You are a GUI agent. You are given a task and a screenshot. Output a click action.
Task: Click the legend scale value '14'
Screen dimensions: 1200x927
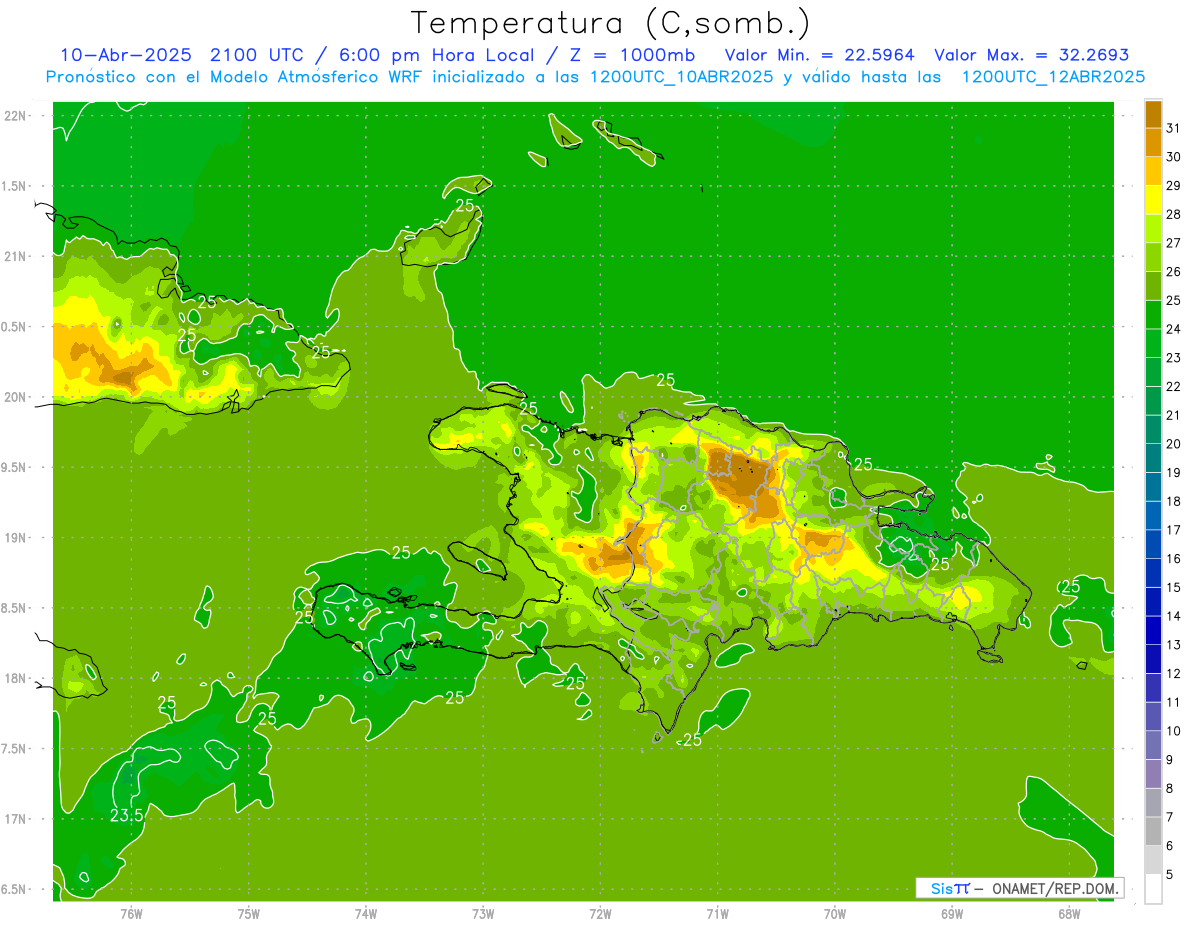(x=1174, y=615)
